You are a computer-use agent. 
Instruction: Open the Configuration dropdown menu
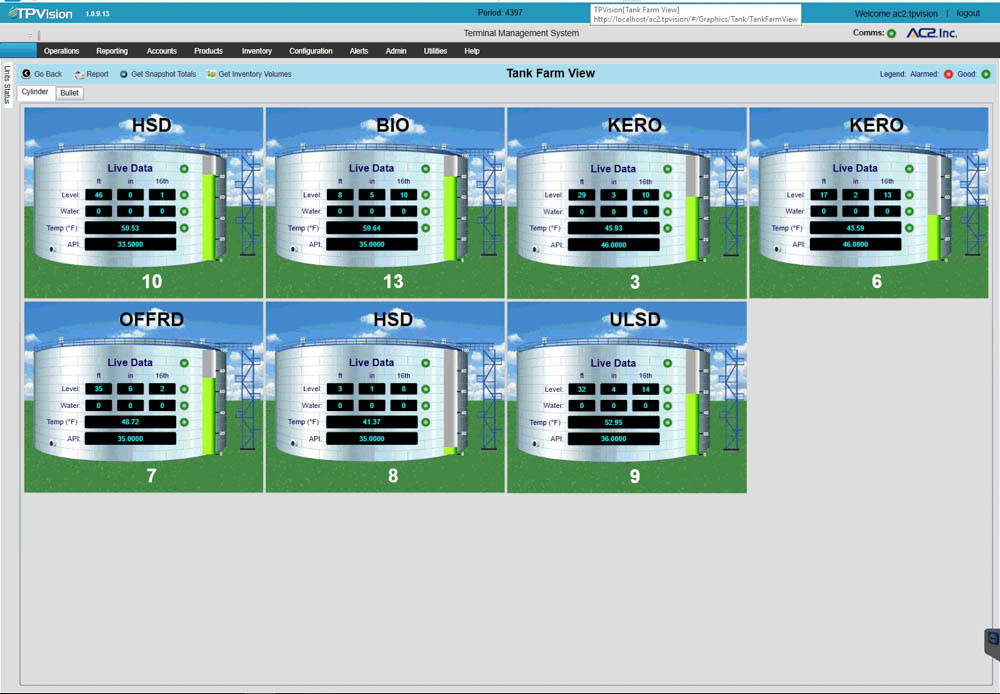tap(311, 51)
